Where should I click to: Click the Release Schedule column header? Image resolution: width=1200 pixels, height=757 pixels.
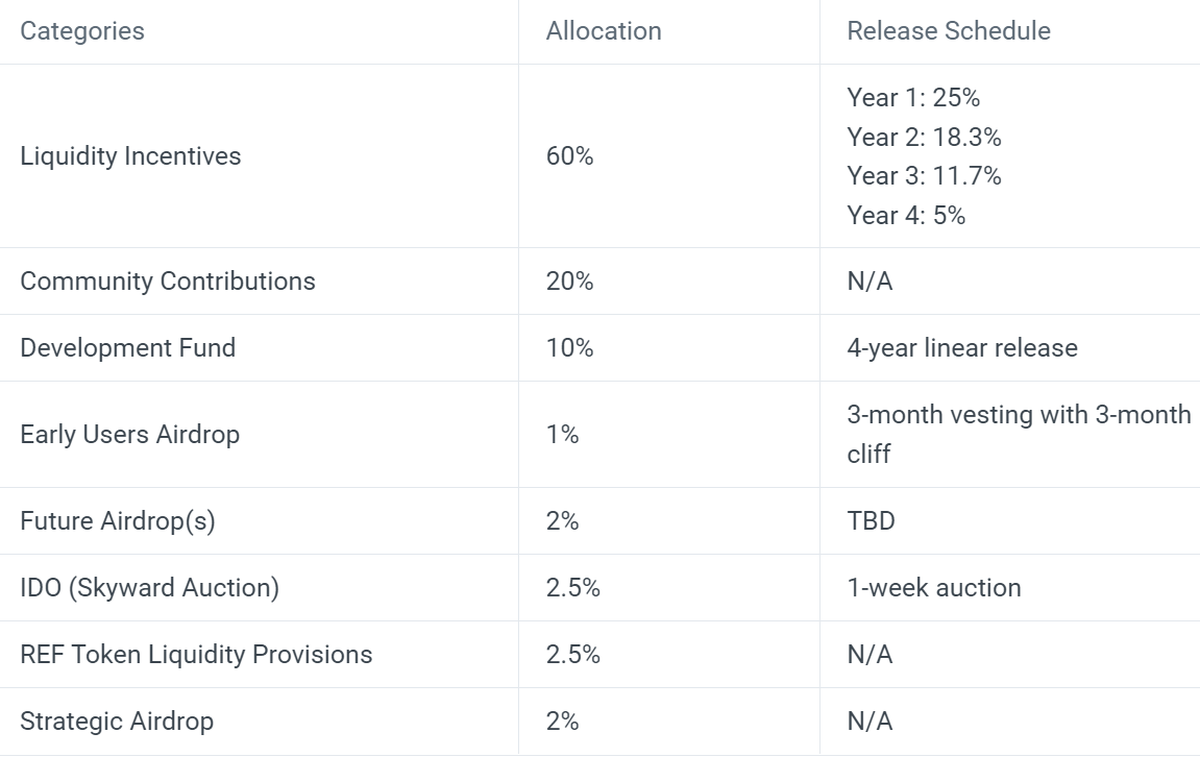(x=948, y=31)
